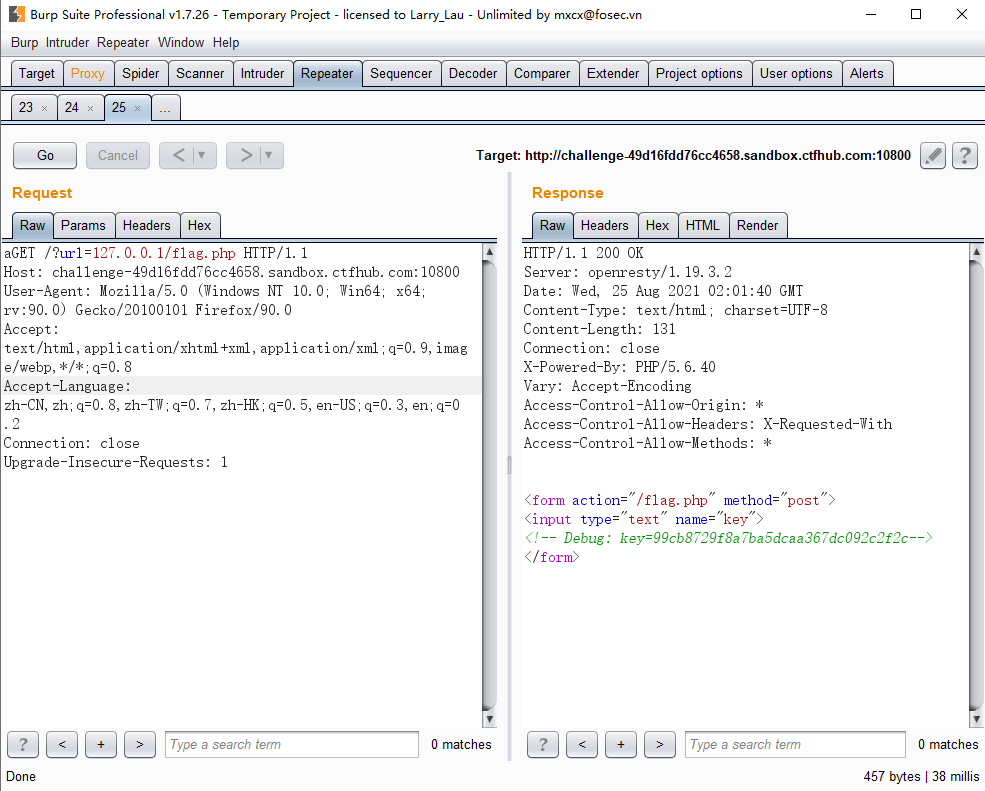Switch to the Comparer tab
This screenshot has width=985, height=791.
542,74
